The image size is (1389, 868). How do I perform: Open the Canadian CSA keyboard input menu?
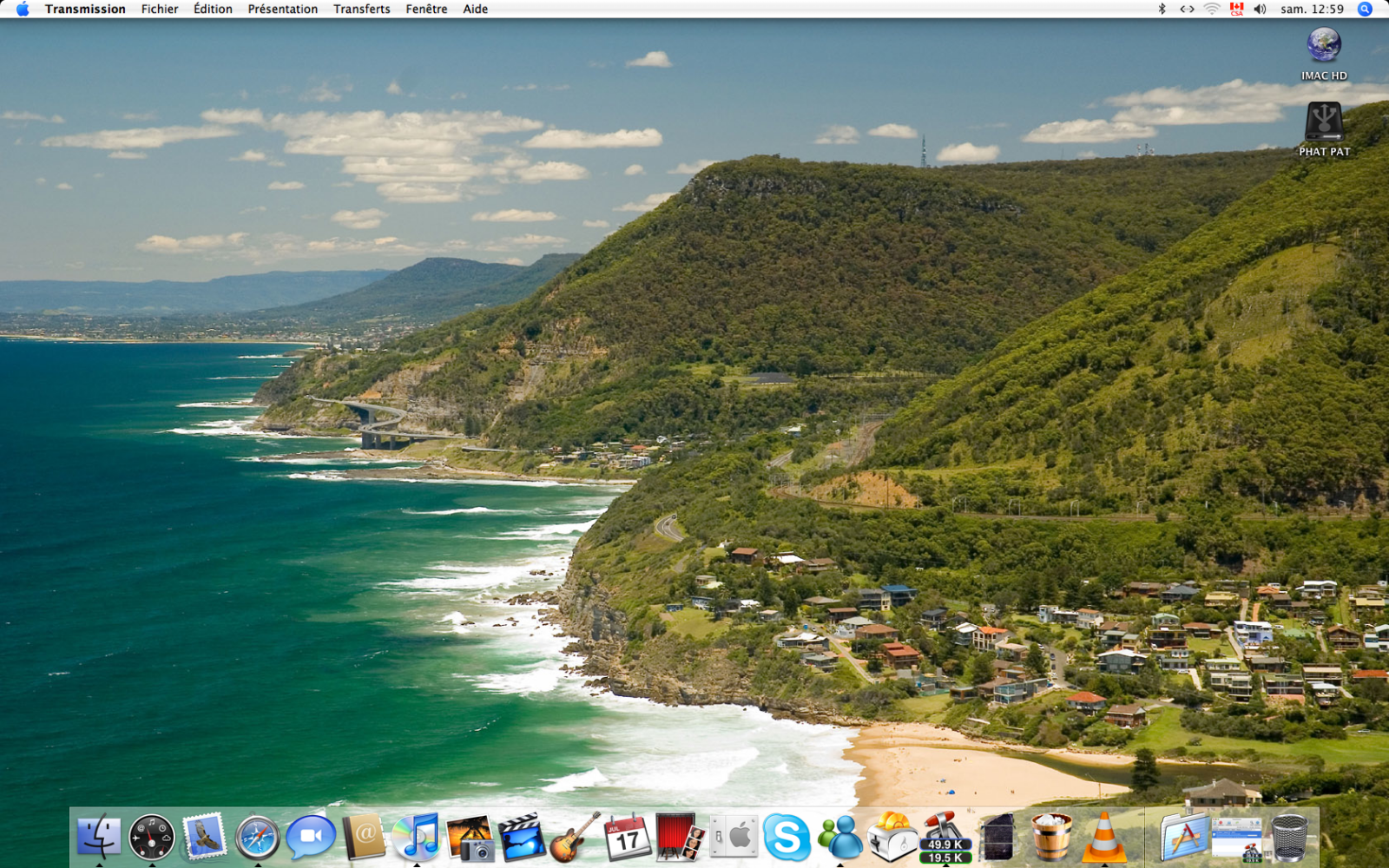coord(1236,9)
